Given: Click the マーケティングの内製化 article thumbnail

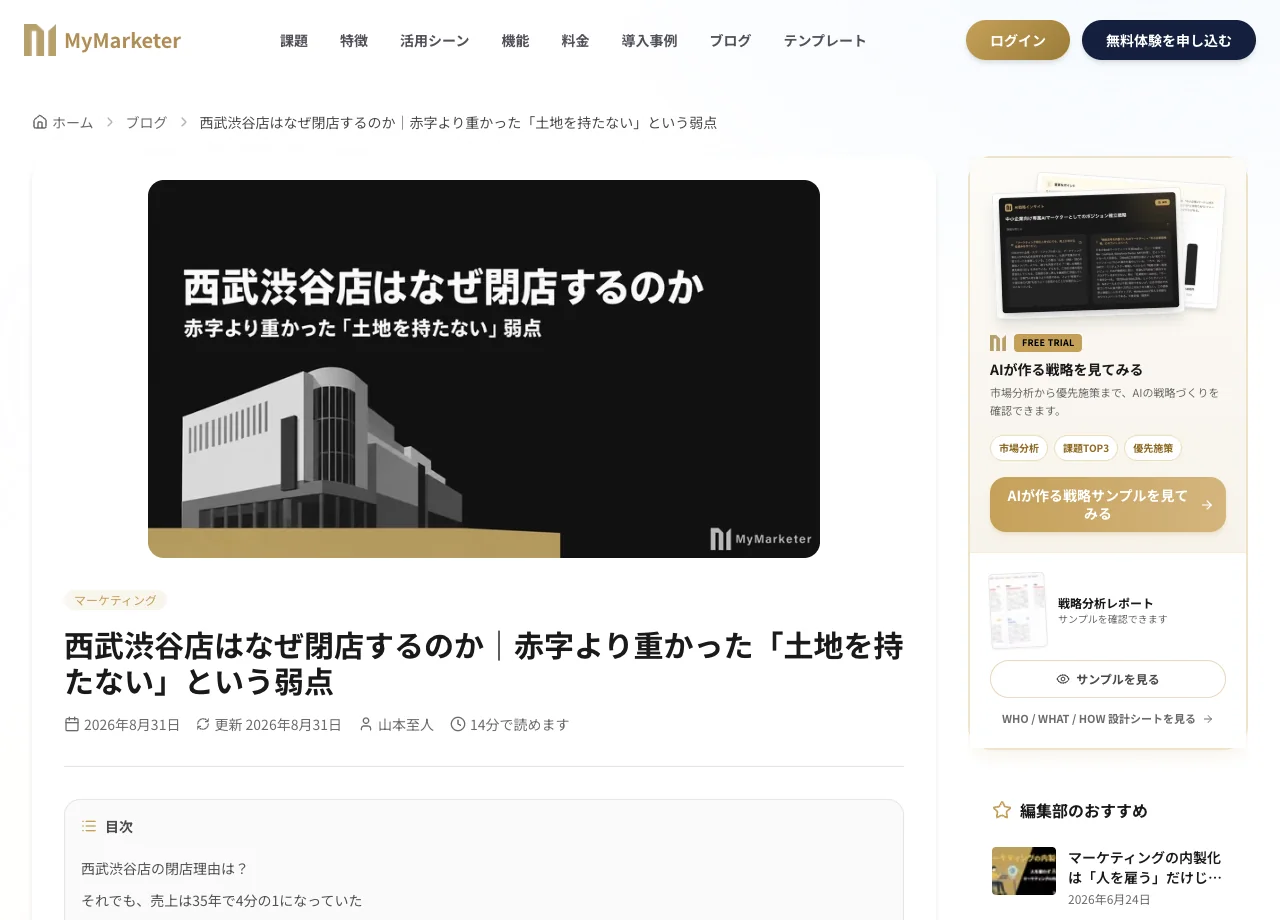Looking at the screenshot, I should 1024,871.
